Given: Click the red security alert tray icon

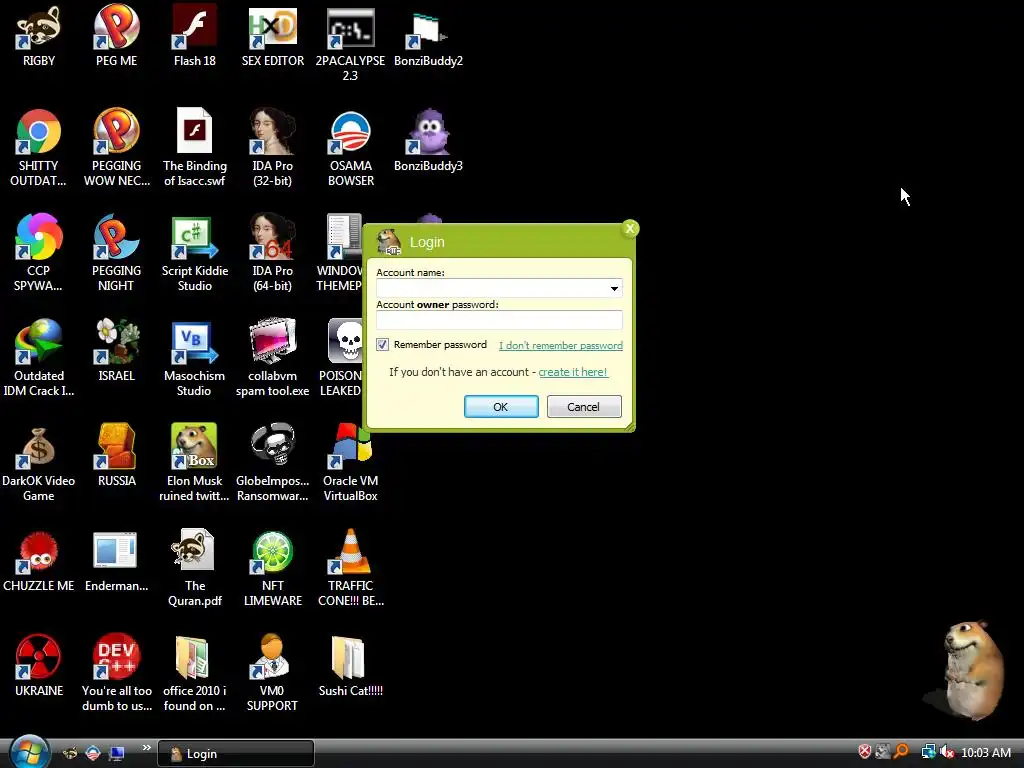Looking at the screenshot, I should pyautogui.click(x=865, y=752).
